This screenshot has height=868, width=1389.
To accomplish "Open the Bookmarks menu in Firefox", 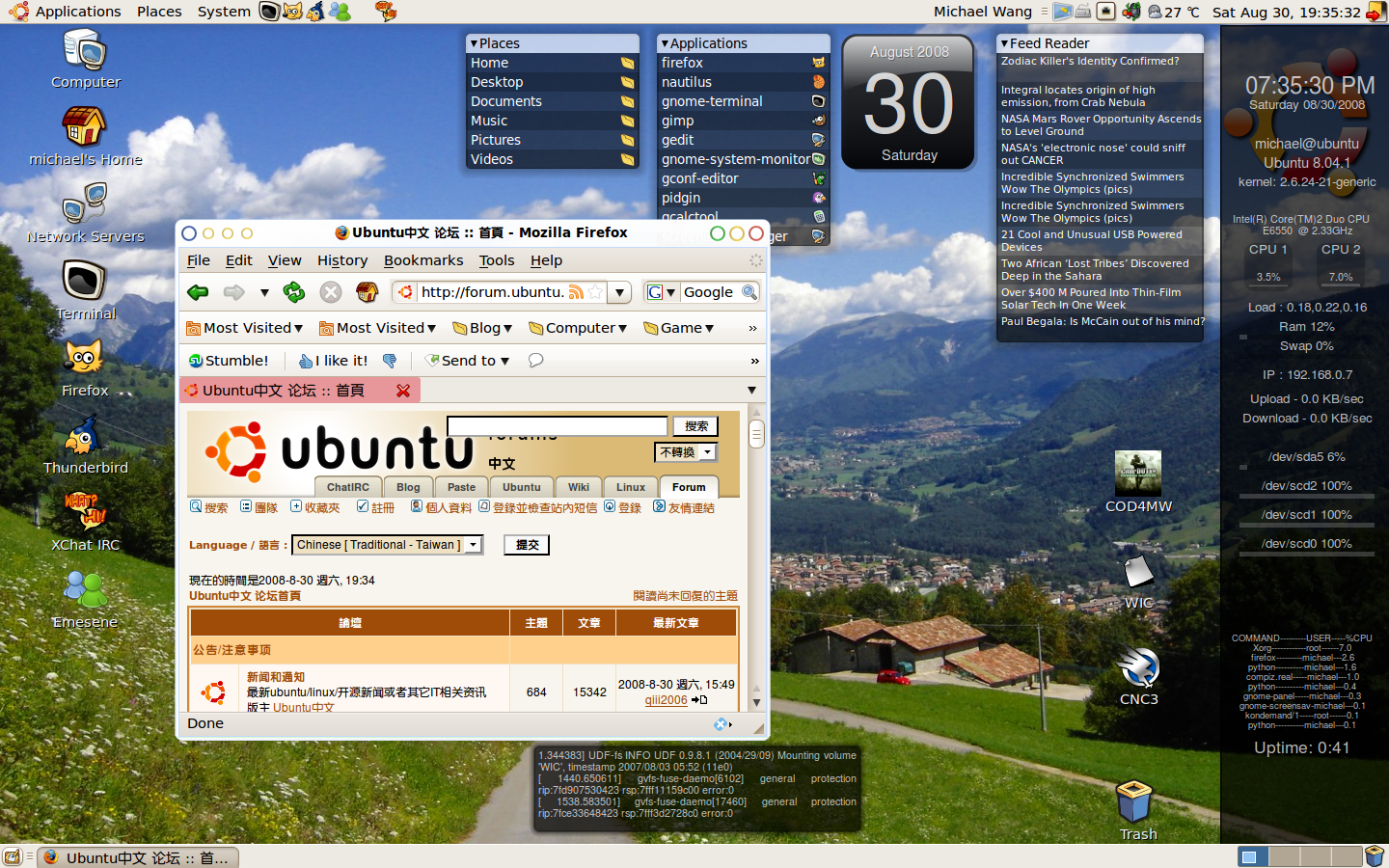I will (423, 260).
